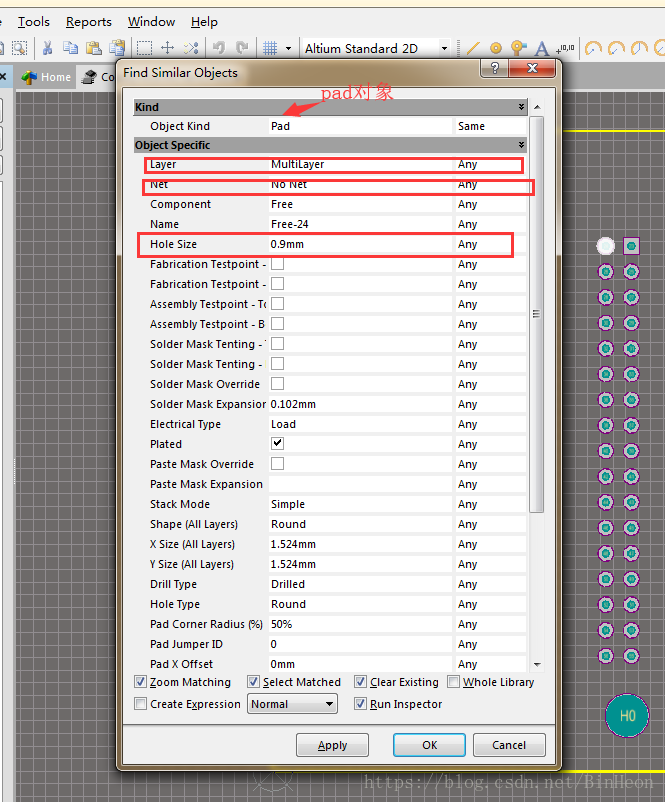The width and height of the screenshot is (665, 802).
Task: Toggle the Plated checkbox
Action: click(x=277, y=444)
